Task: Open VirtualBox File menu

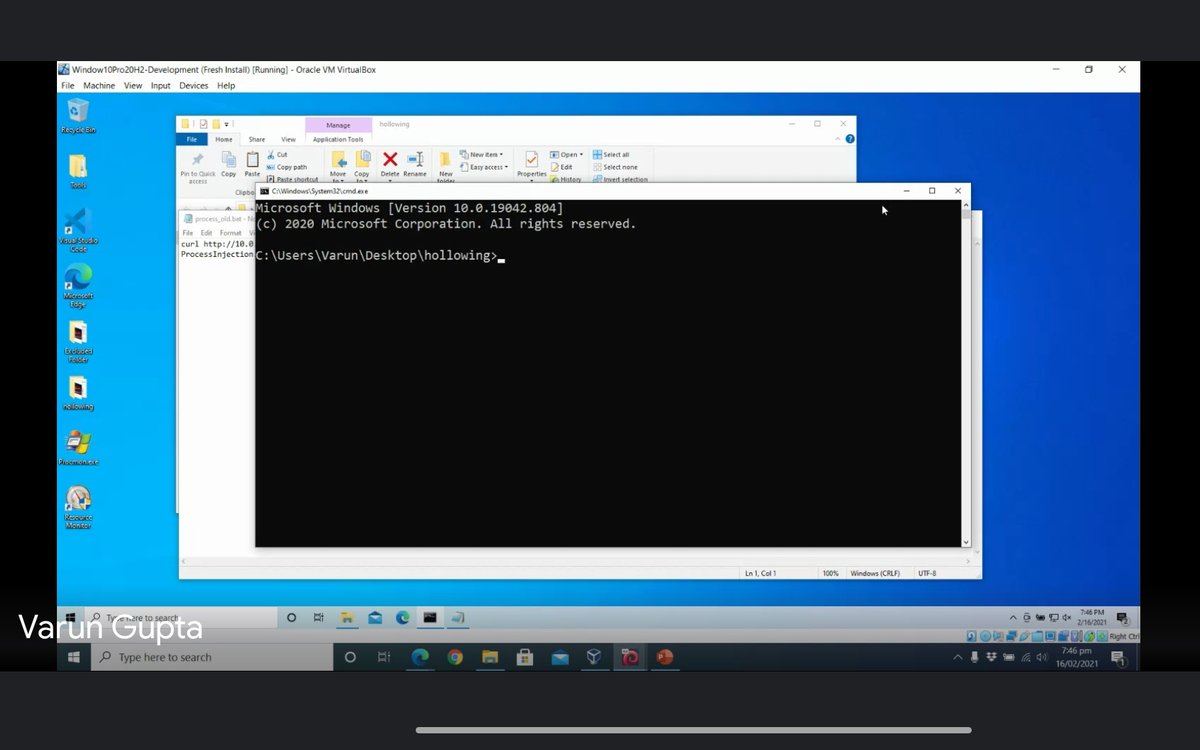Action: pyautogui.click(x=68, y=86)
